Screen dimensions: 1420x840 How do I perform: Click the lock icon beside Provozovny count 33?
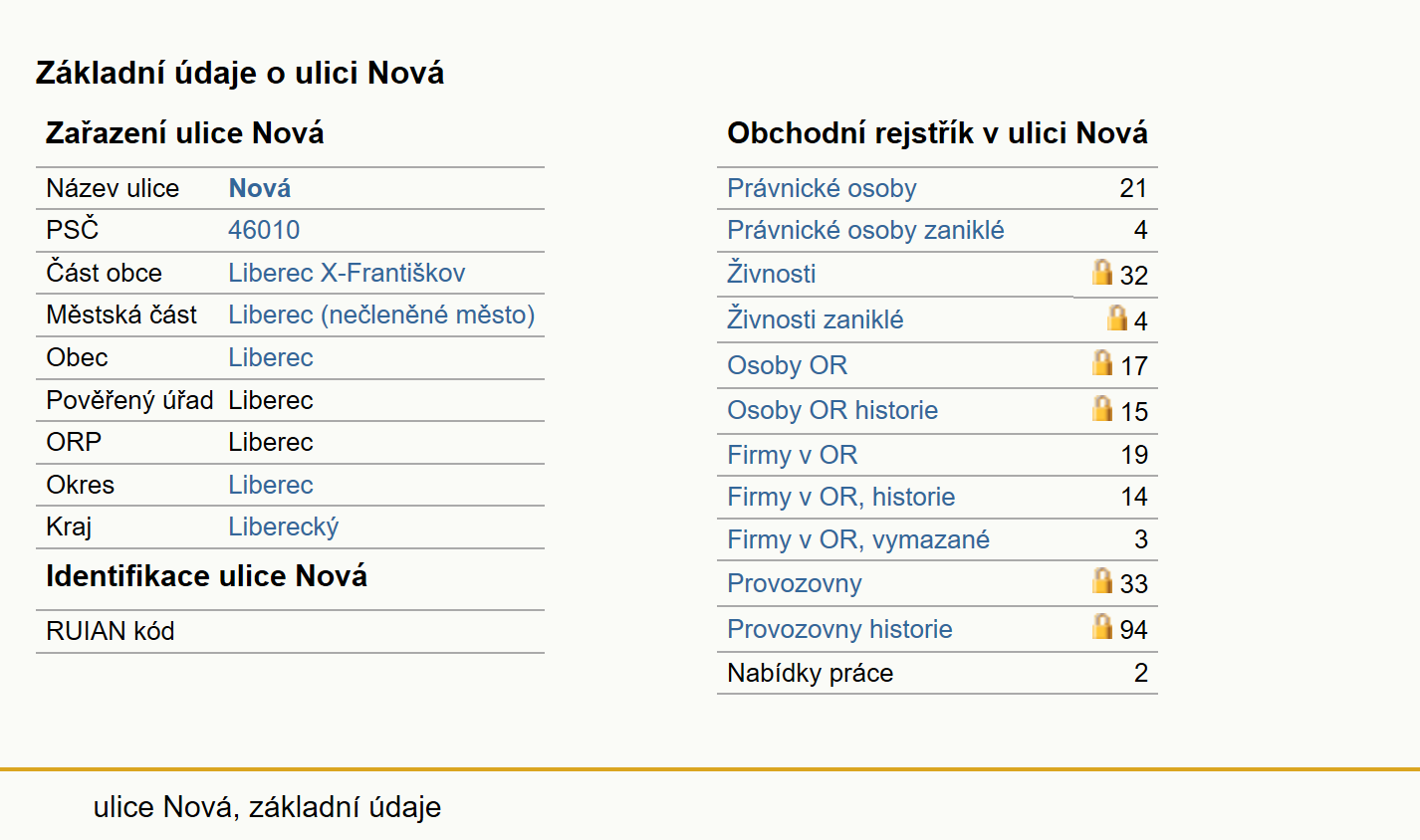[x=1101, y=580]
